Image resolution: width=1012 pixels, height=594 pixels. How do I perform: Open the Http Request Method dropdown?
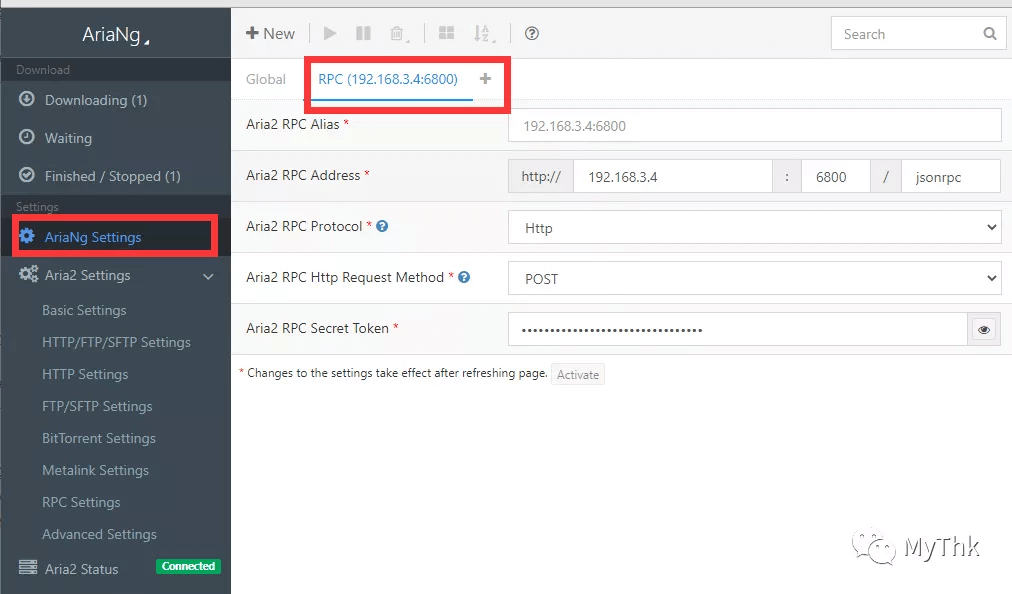(754, 279)
